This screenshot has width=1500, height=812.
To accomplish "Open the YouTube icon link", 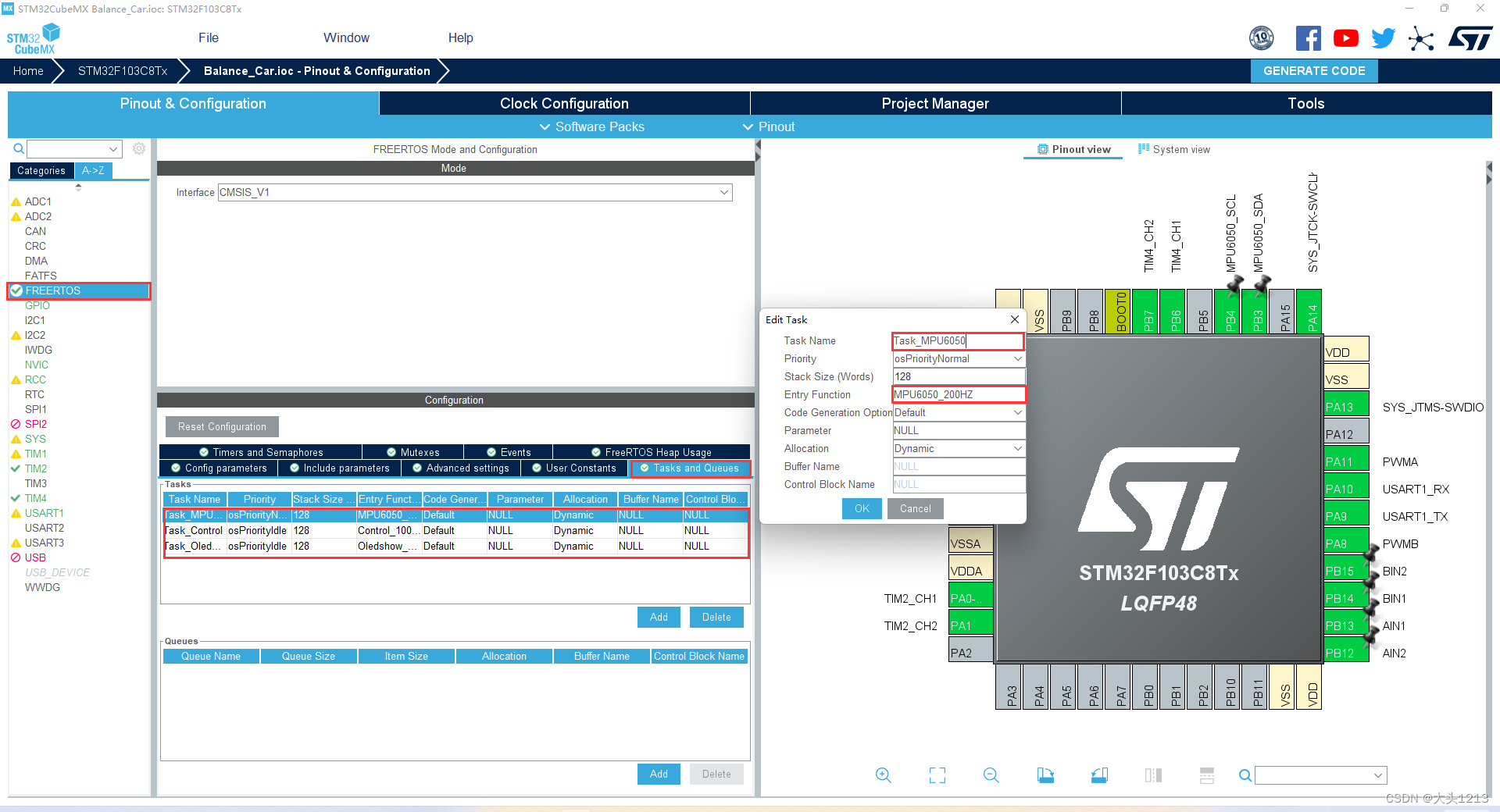I will (1346, 38).
